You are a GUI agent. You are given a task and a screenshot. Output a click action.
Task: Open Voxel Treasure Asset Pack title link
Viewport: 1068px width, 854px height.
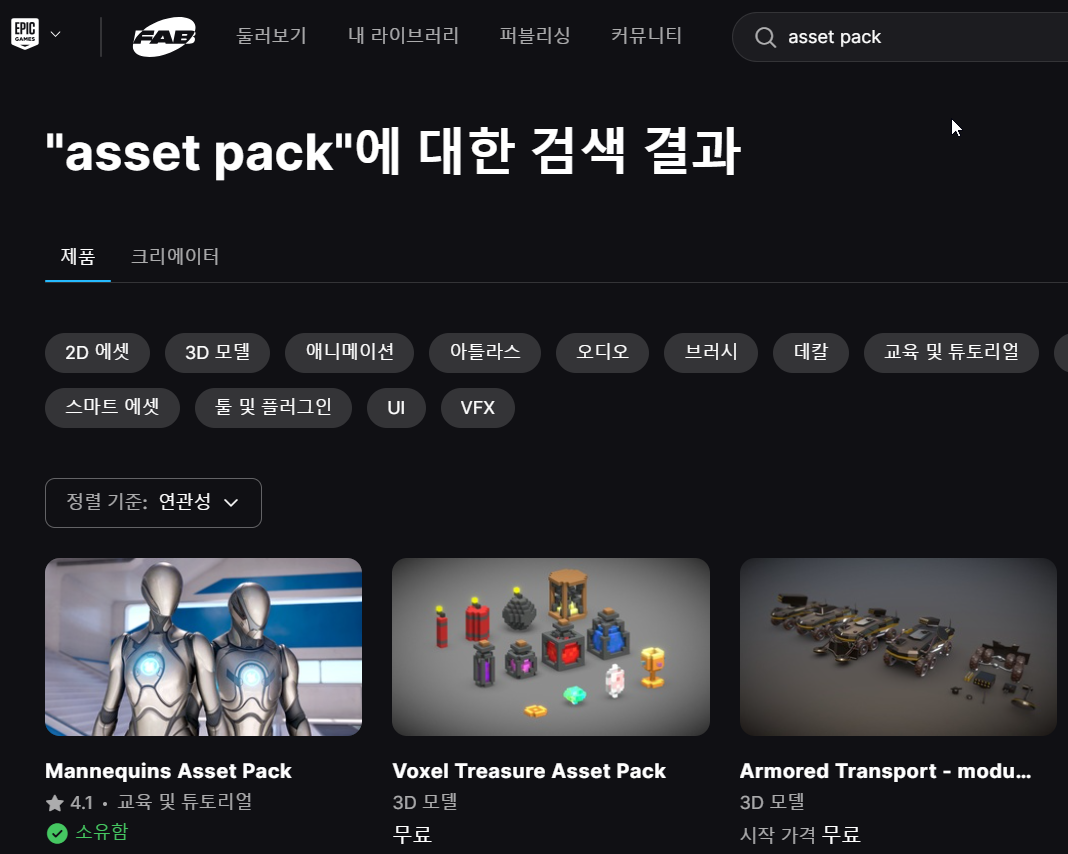pos(529,771)
